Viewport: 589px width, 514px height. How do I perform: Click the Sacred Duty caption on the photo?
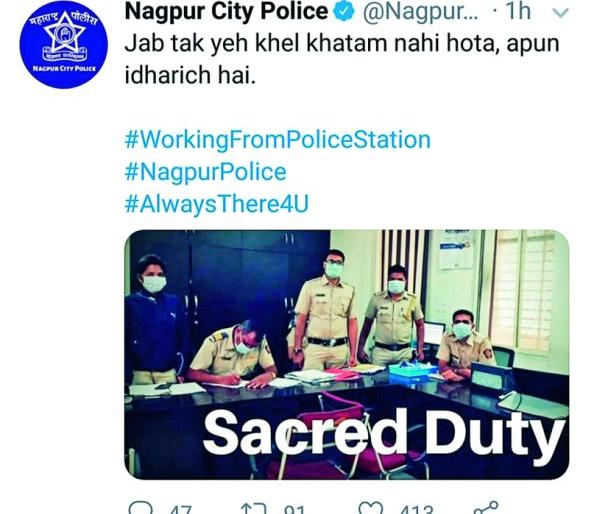click(x=384, y=433)
